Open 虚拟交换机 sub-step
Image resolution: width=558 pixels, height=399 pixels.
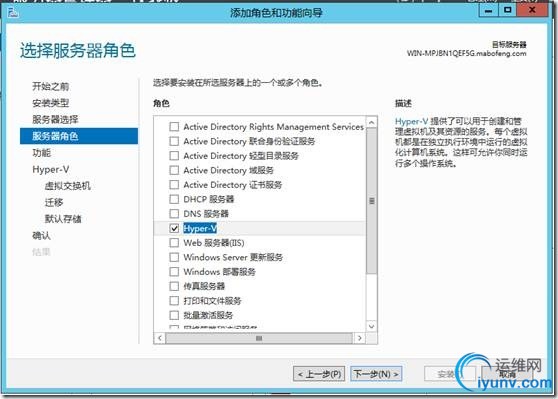tap(68, 186)
